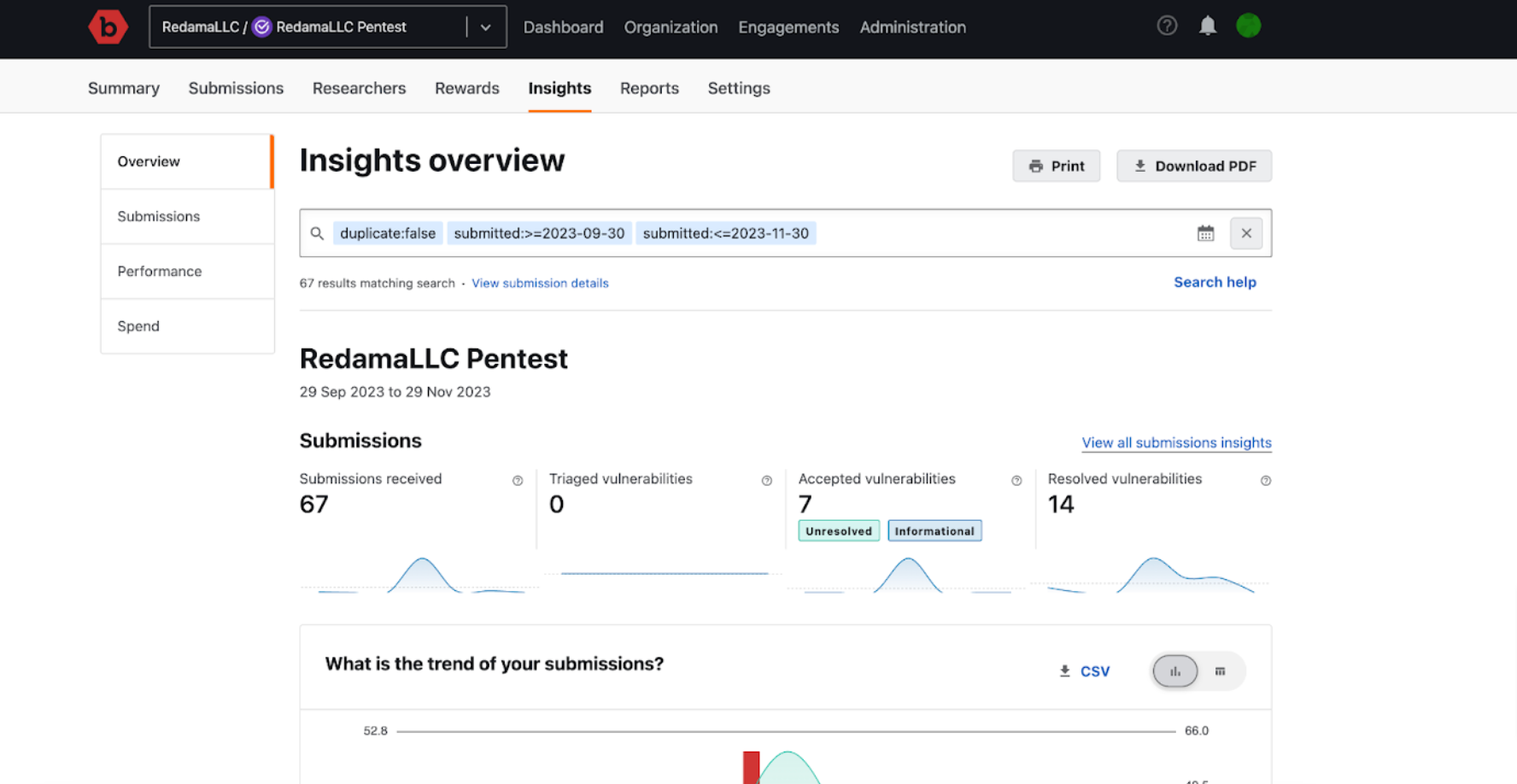Select Overview in the sidebar
1517x784 pixels.
(x=187, y=161)
